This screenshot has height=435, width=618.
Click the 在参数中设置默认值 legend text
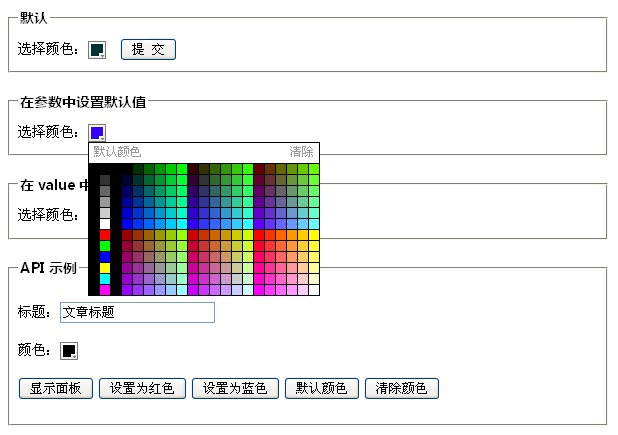point(83,102)
